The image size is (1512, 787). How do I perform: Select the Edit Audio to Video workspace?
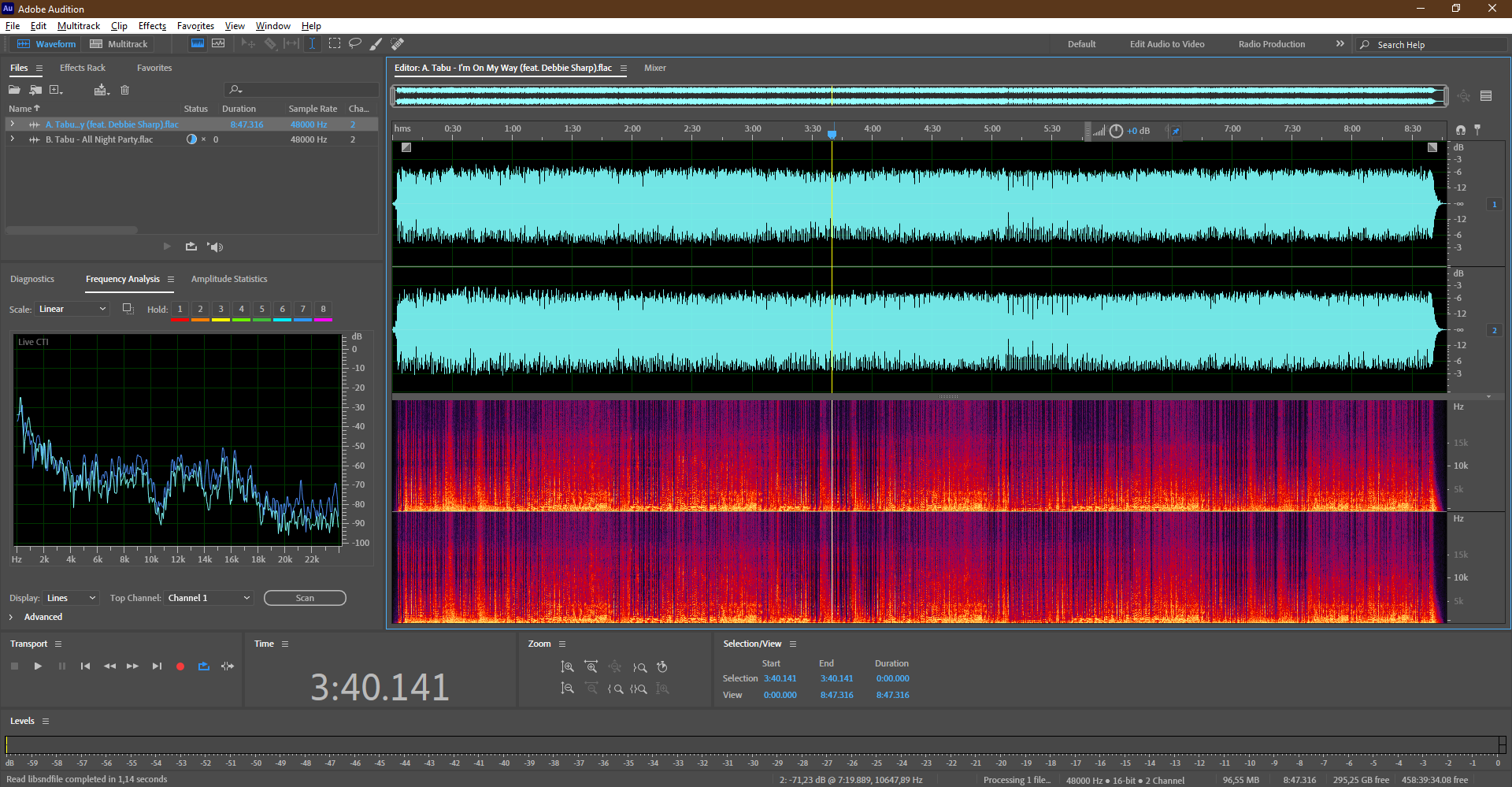pyautogui.click(x=1167, y=44)
